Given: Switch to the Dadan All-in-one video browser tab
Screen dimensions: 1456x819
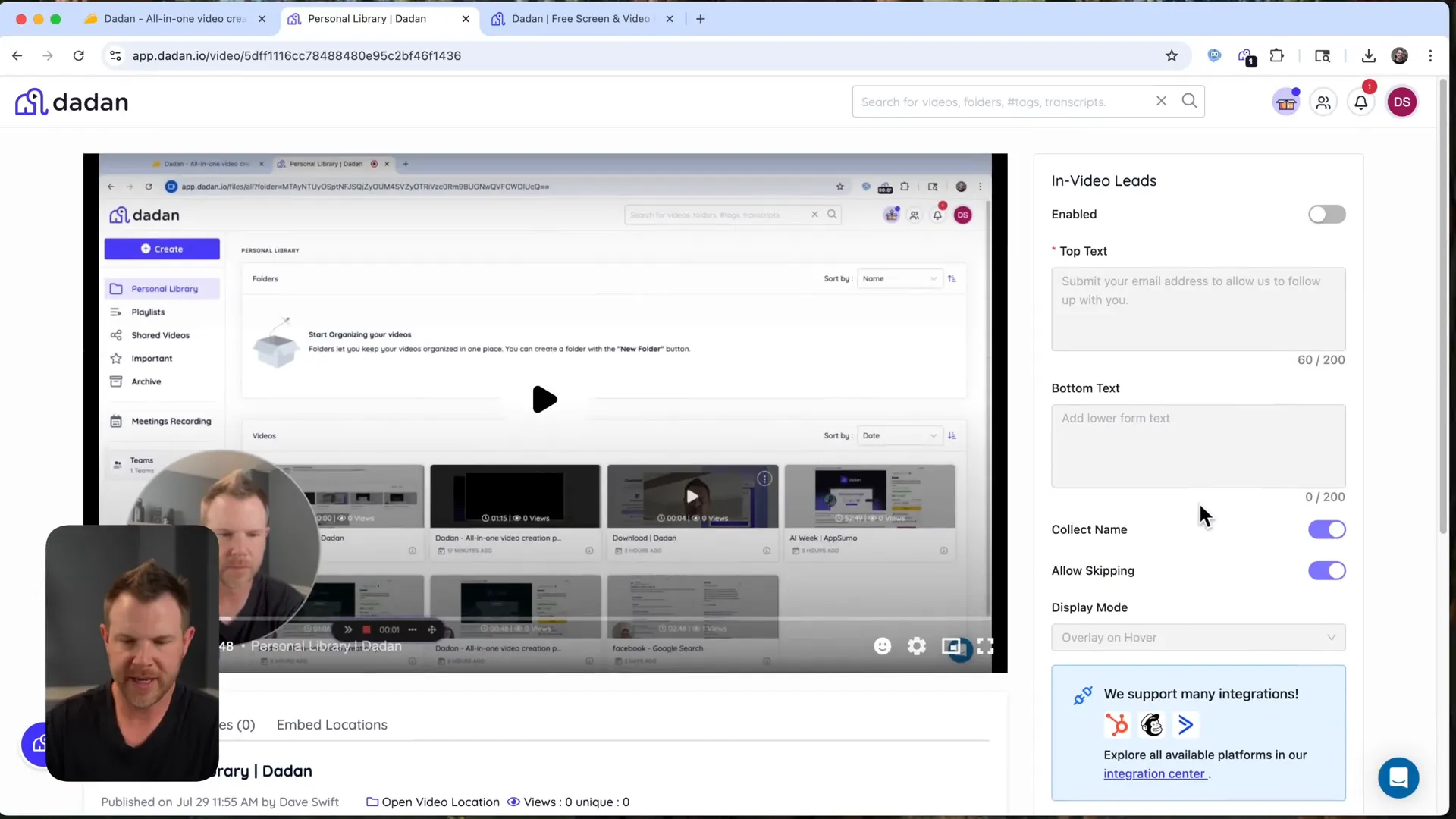Looking at the screenshot, I should point(174,18).
